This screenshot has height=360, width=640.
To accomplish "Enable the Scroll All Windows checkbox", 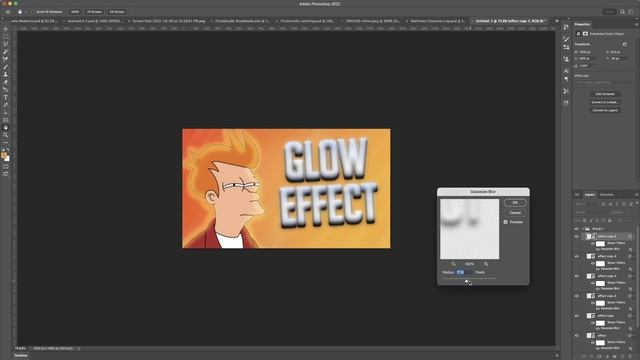I will click(33, 12).
